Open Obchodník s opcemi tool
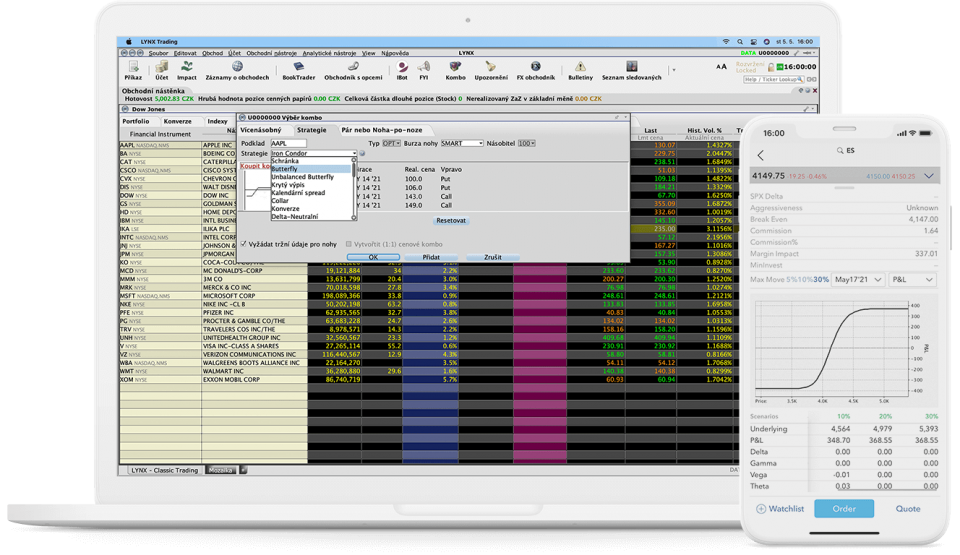960x555 pixels. [x=353, y=70]
